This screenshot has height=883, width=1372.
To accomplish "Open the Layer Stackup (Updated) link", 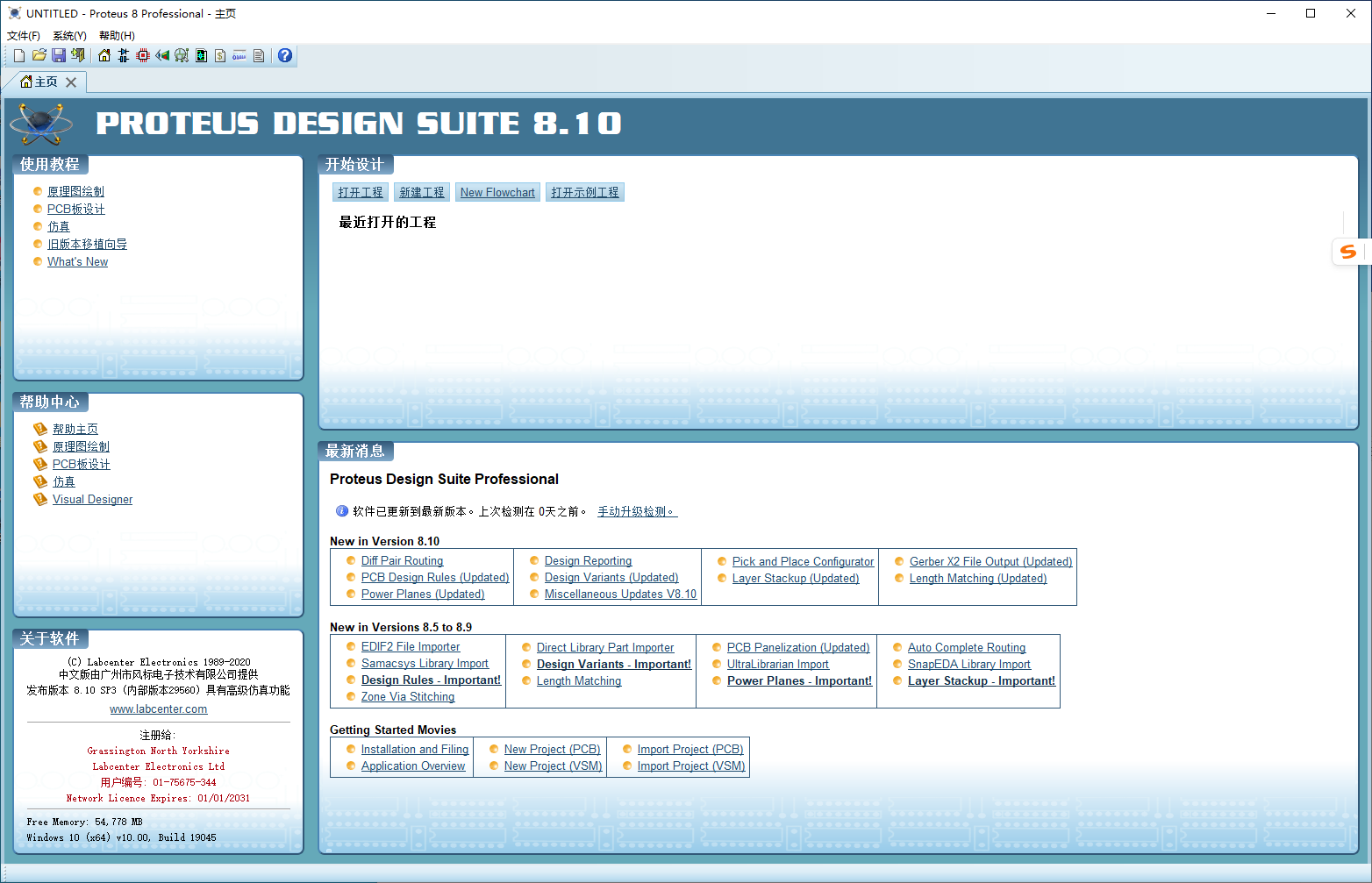I will coord(796,578).
